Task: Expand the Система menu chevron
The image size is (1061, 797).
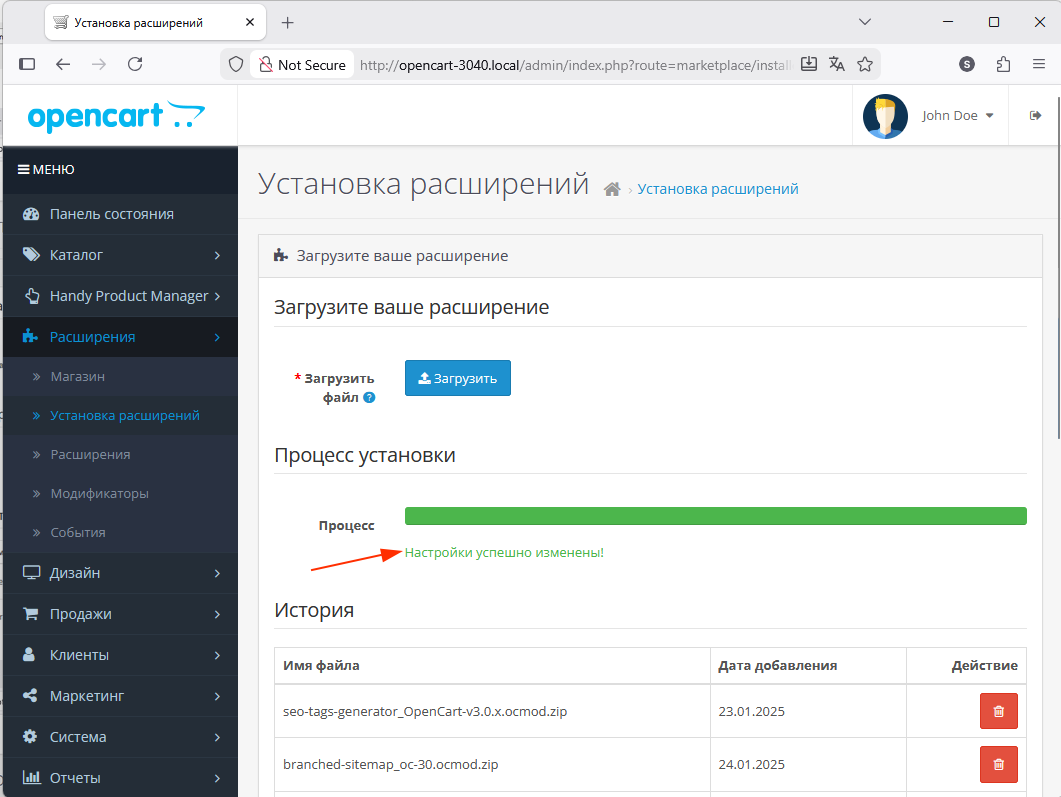Action: click(x=217, y=737)
